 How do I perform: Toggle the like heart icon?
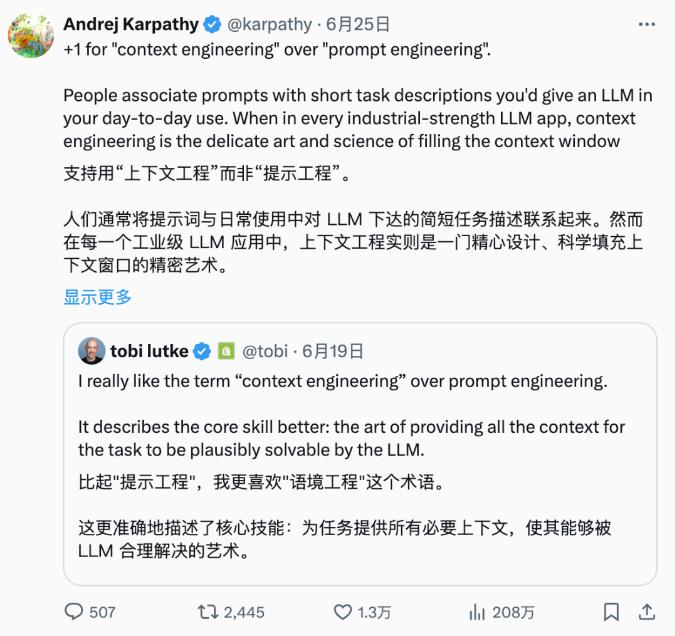point(342,611)
